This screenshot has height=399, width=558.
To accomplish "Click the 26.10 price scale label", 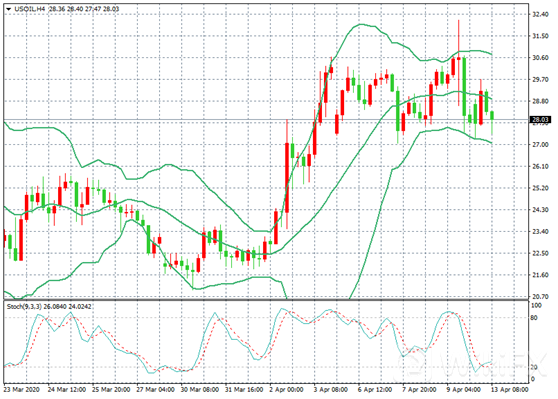I will point(540,167).
